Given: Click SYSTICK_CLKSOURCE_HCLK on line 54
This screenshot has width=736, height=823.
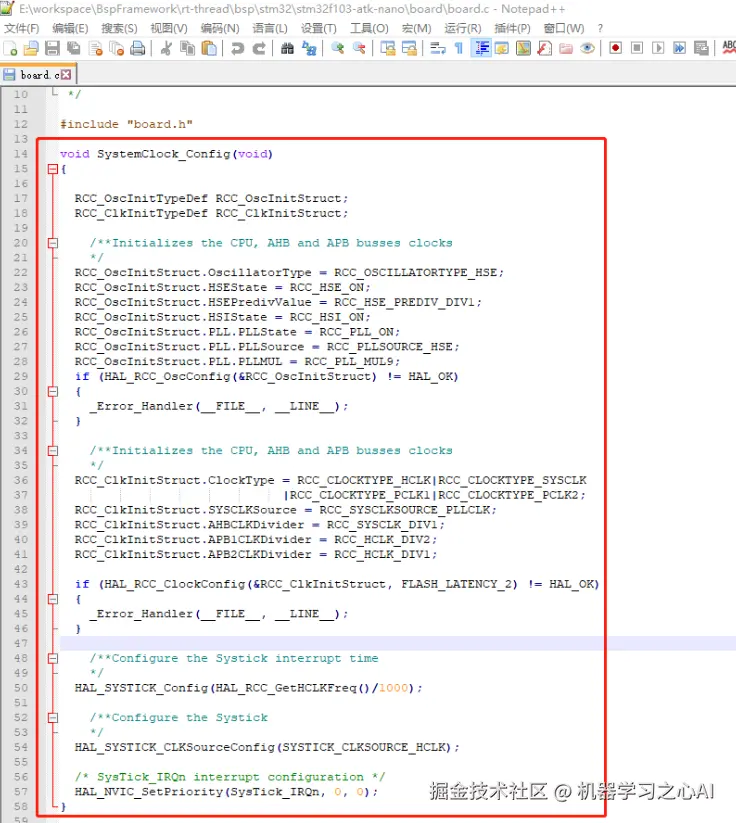Looking at the screenshot, I should coord(364,747).
